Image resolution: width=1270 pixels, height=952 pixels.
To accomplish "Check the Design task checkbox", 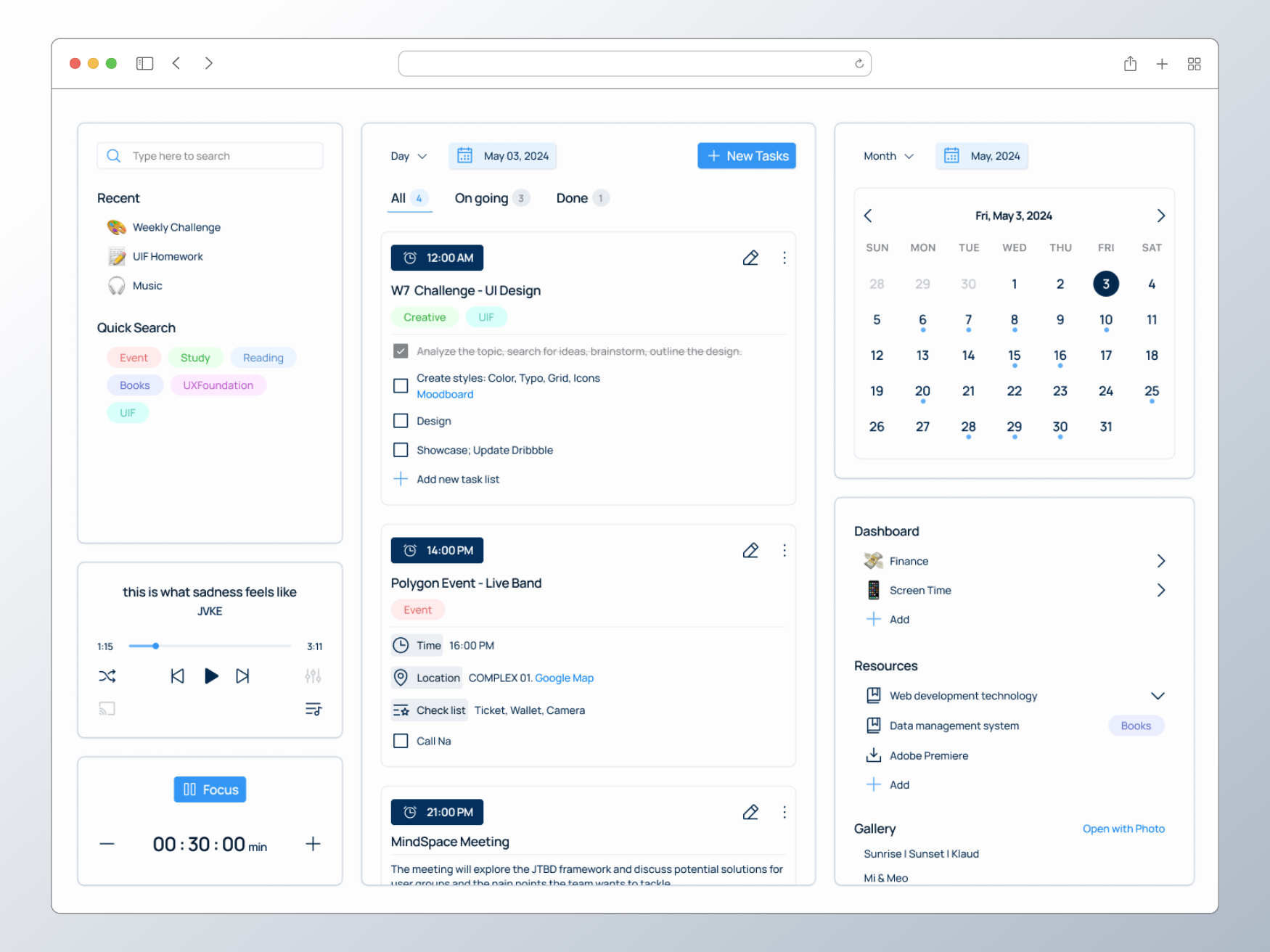I will pos(401,420).
